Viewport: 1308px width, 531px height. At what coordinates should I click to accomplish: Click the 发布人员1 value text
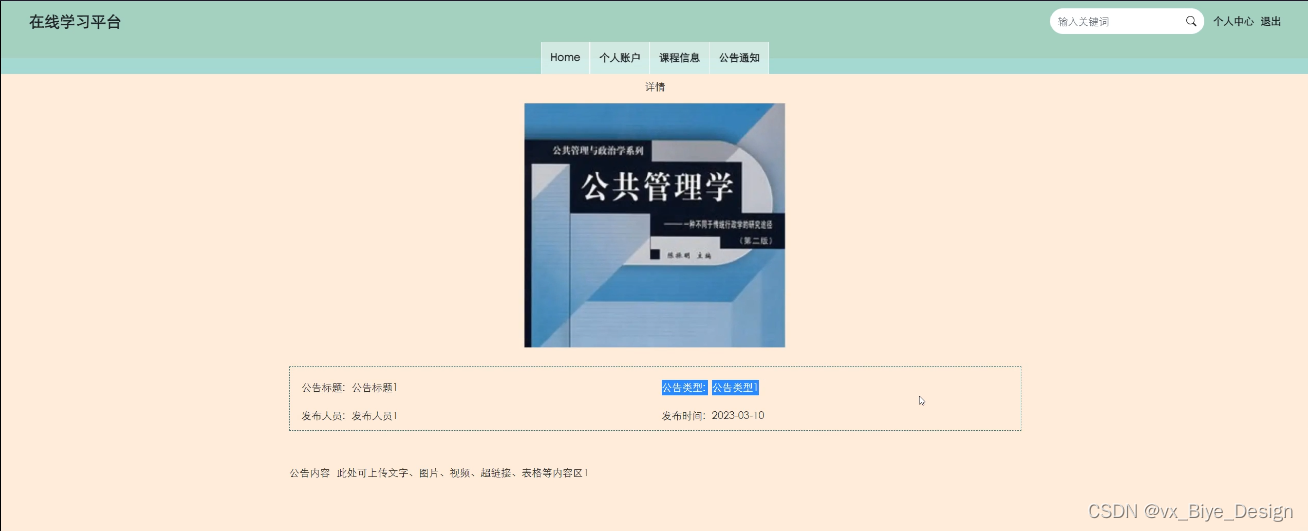pos(375,415)
